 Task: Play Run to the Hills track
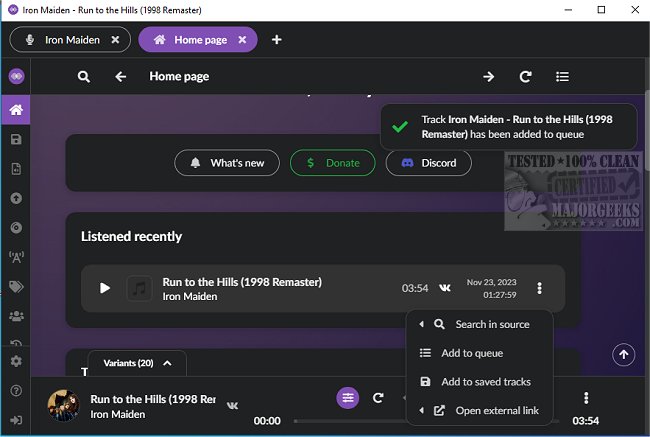click(105, 288)
